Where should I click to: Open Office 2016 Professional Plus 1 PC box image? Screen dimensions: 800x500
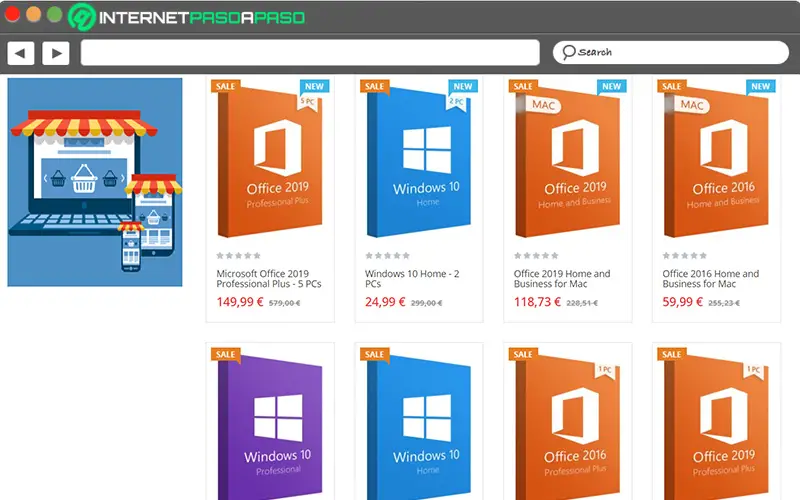pos(567,428)
